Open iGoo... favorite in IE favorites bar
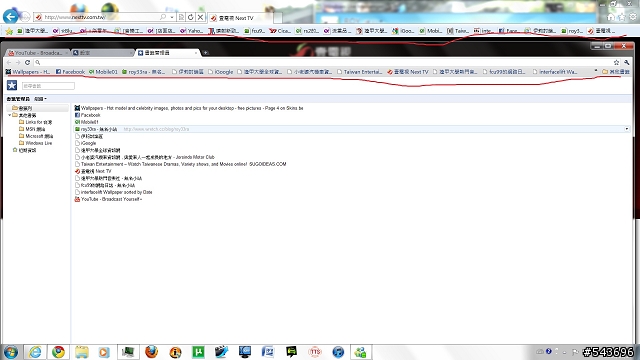The height and width of the screenshot is (360, 640). 403,31
